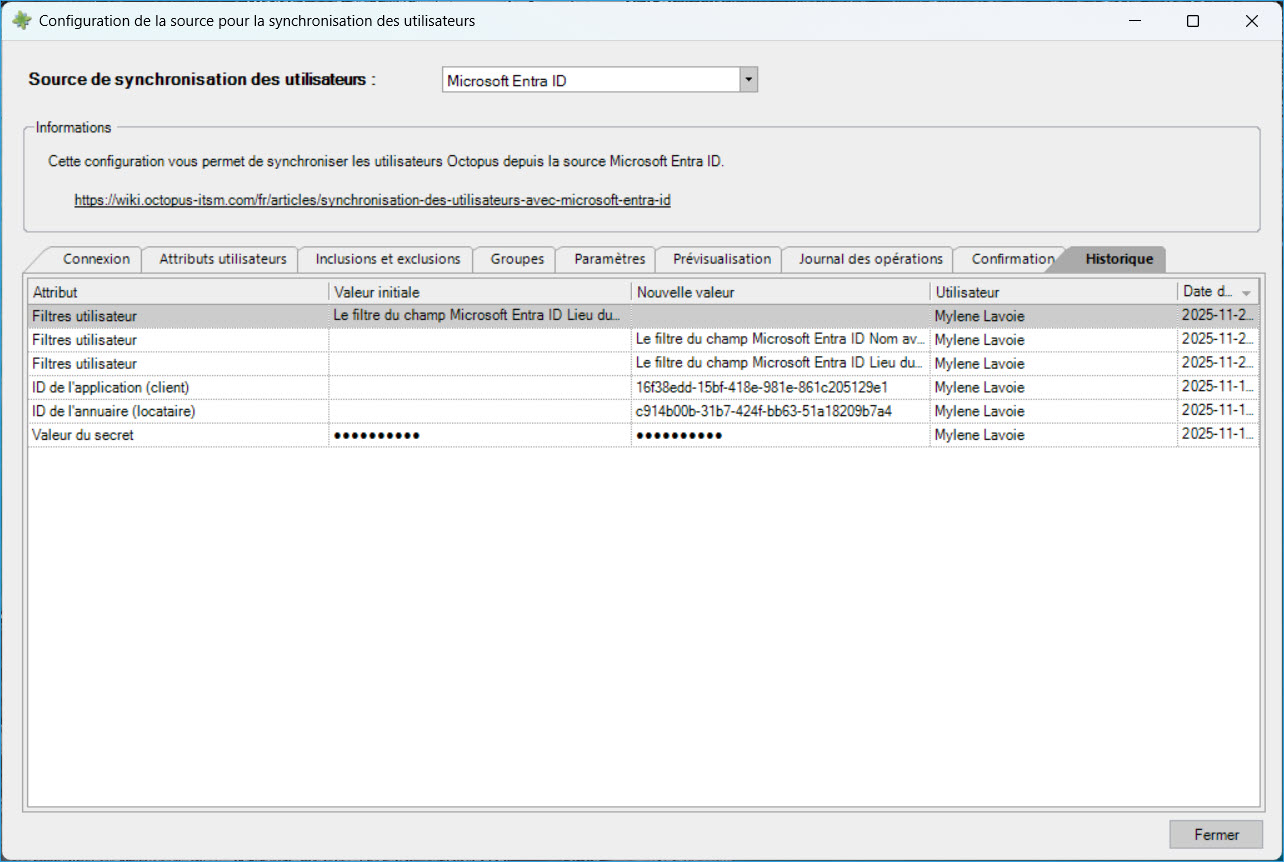1284x862 pixels.
Task: Switch to the Confirmation tab
Action: point(1011,259)
